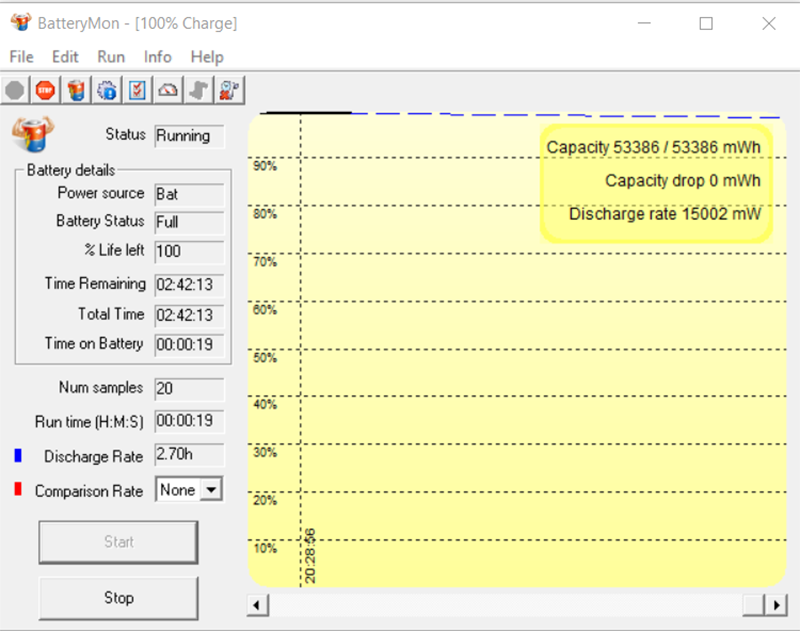Open the Edit menu
The image size is (800, 631).
(x=65, y=57)
